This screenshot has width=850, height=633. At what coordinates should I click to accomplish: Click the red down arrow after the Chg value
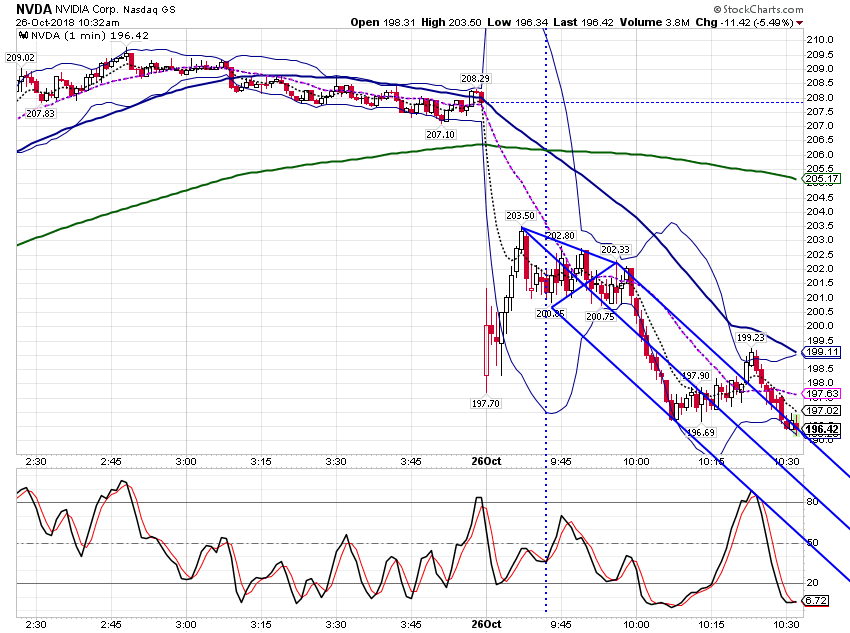[800, 23]
